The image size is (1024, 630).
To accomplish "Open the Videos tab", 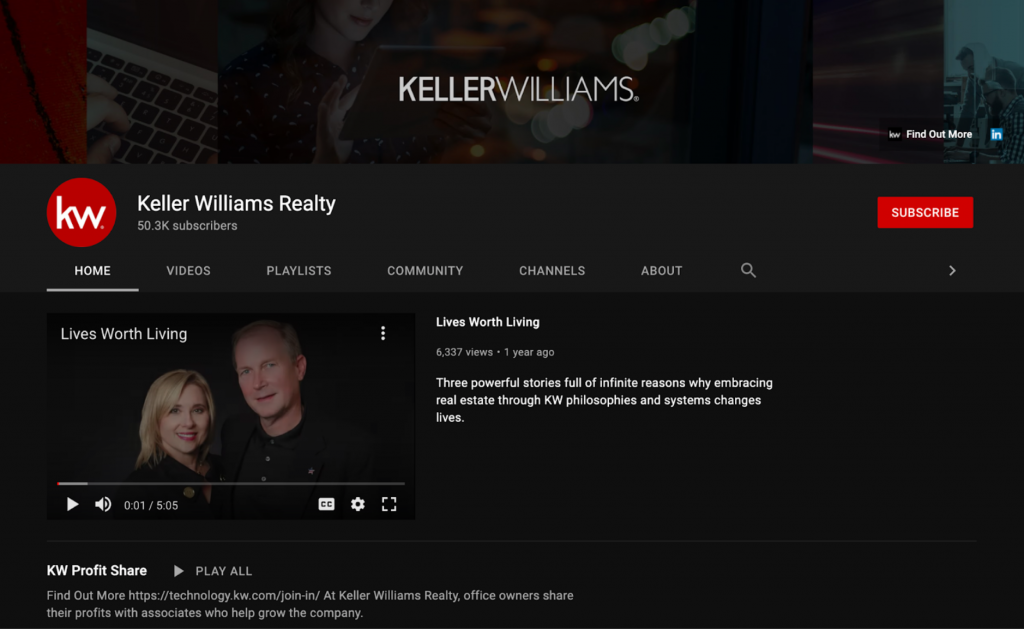I will click(x=188, y=270).
